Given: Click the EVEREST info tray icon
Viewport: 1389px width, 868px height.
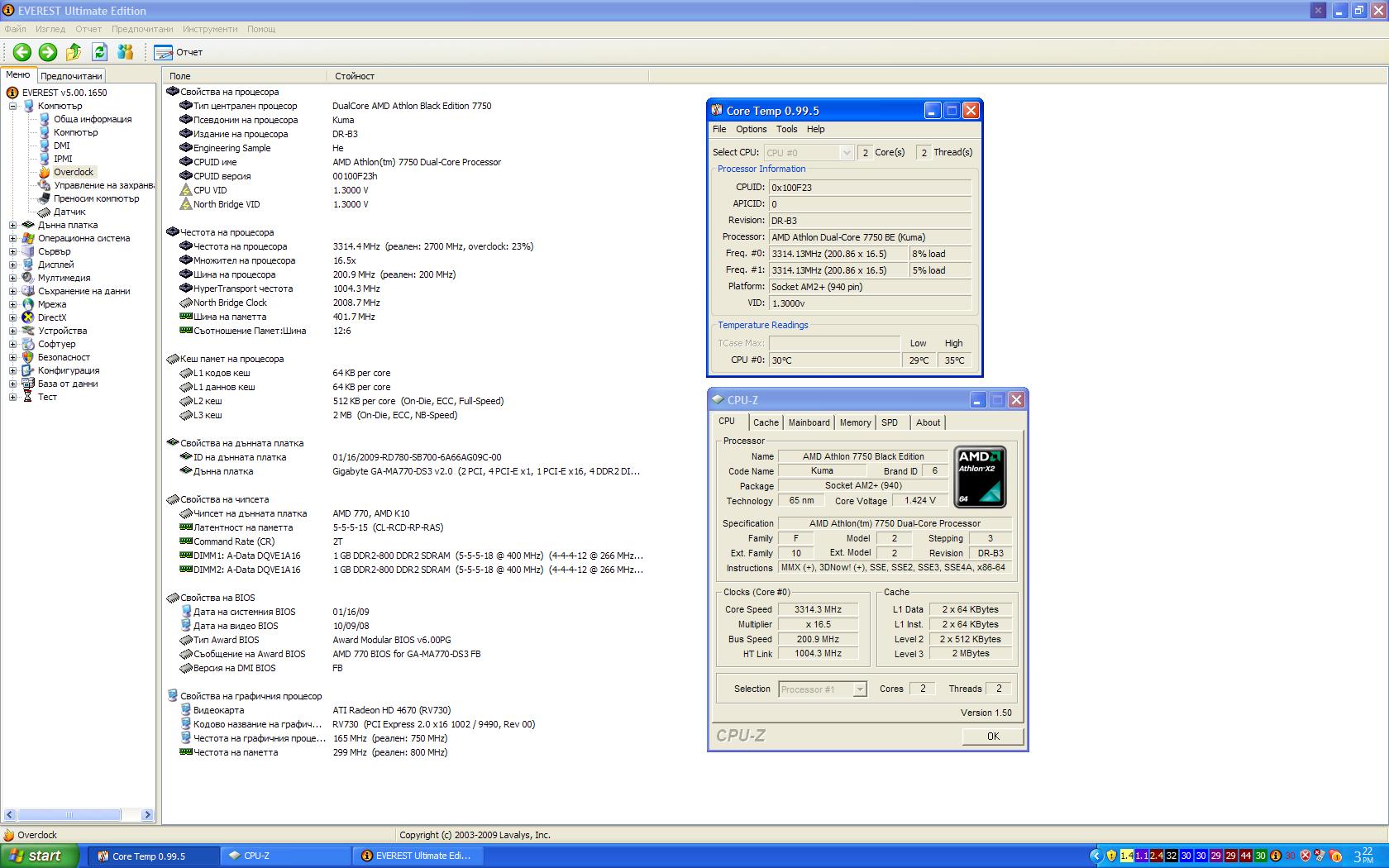Looking at the screenshot, I should click(x=1276, y=856).
